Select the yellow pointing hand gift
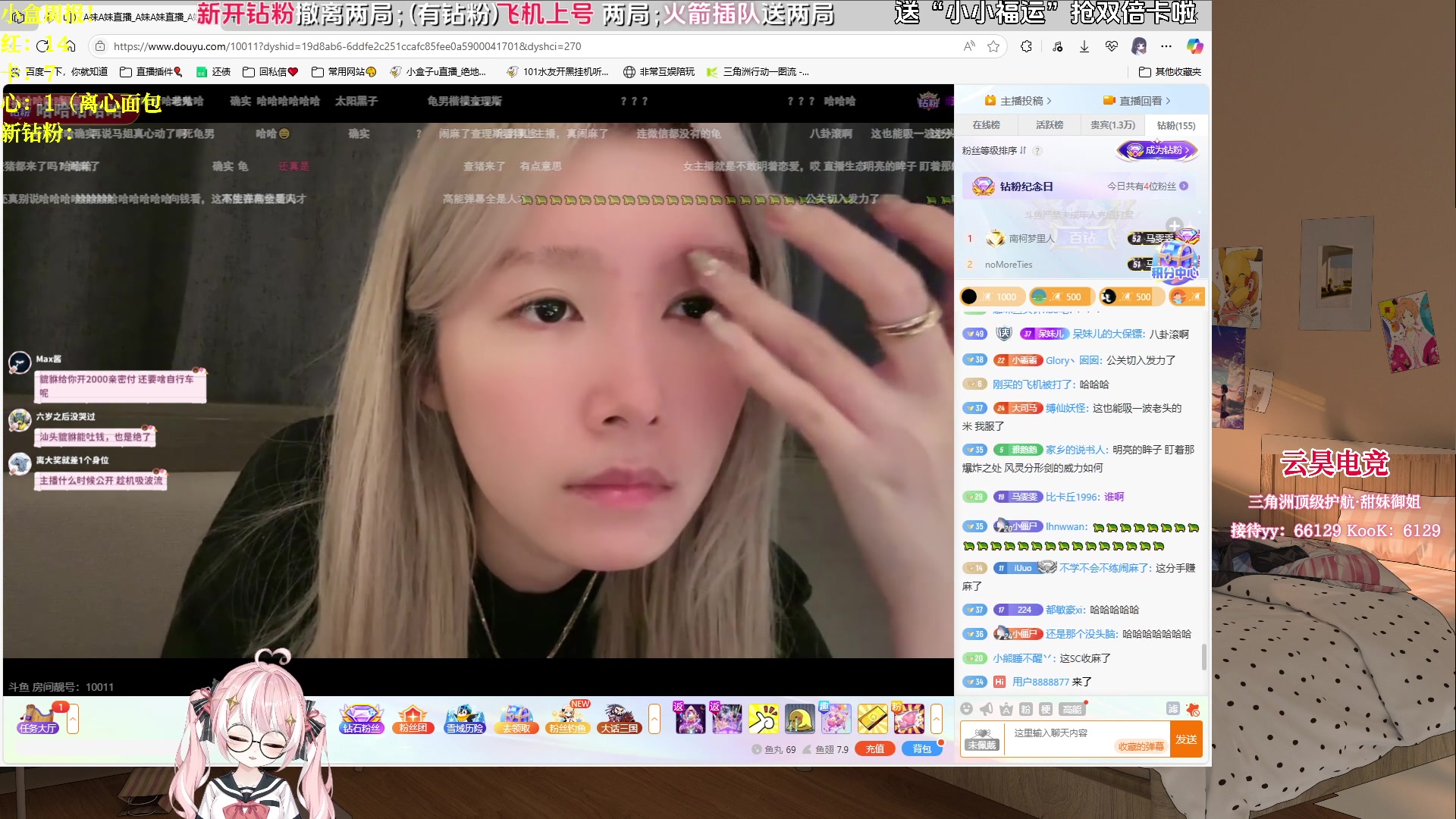 pyautogui.click(x=763, y=719)
